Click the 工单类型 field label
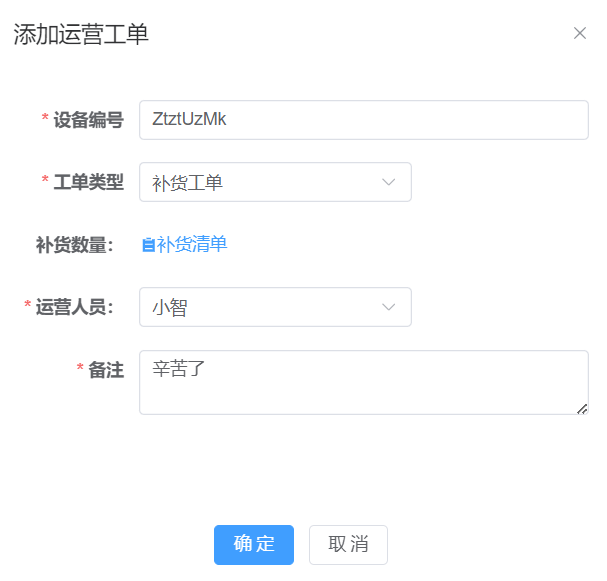This screenshot has height=581, width=607. click(89, 182)
